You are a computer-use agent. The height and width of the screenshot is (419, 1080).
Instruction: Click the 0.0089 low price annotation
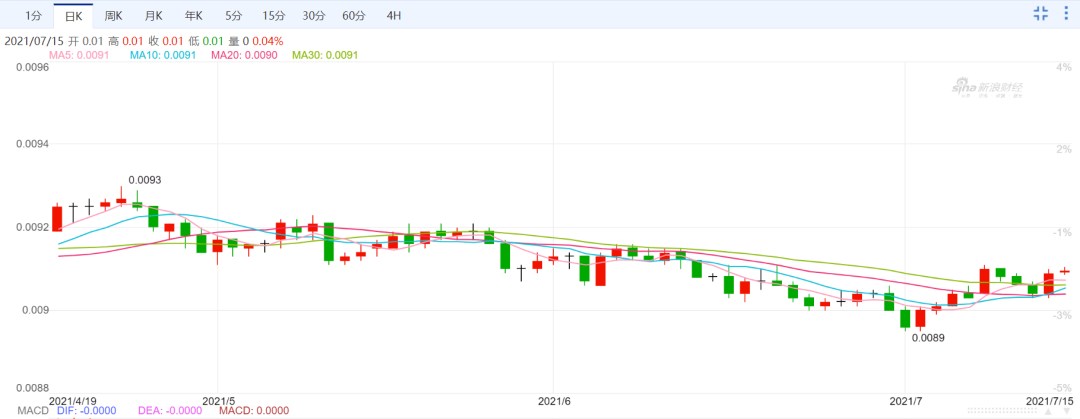tap(928, 338)
